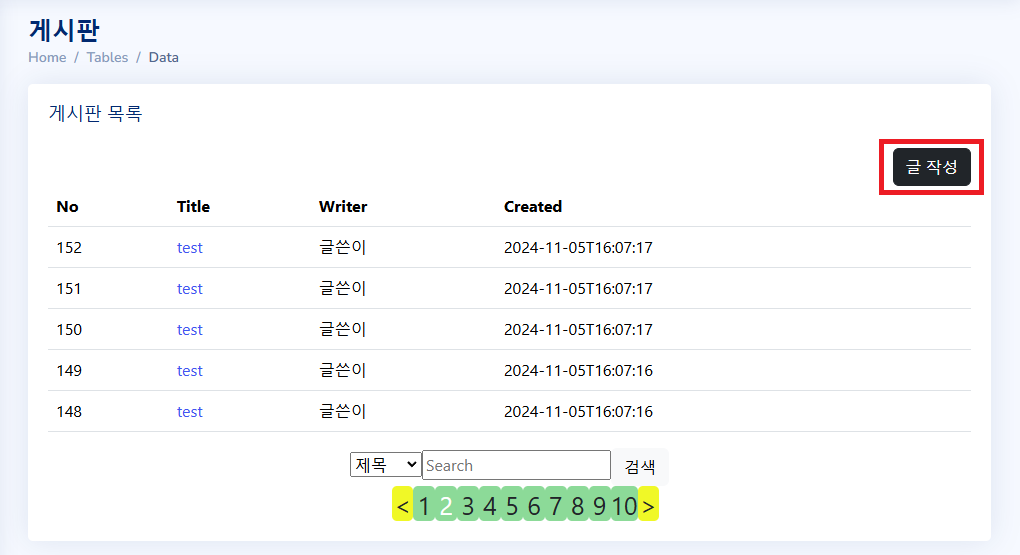Select the number 150 cell
Screen dimensions: 1020x555
tap(69, 330)
